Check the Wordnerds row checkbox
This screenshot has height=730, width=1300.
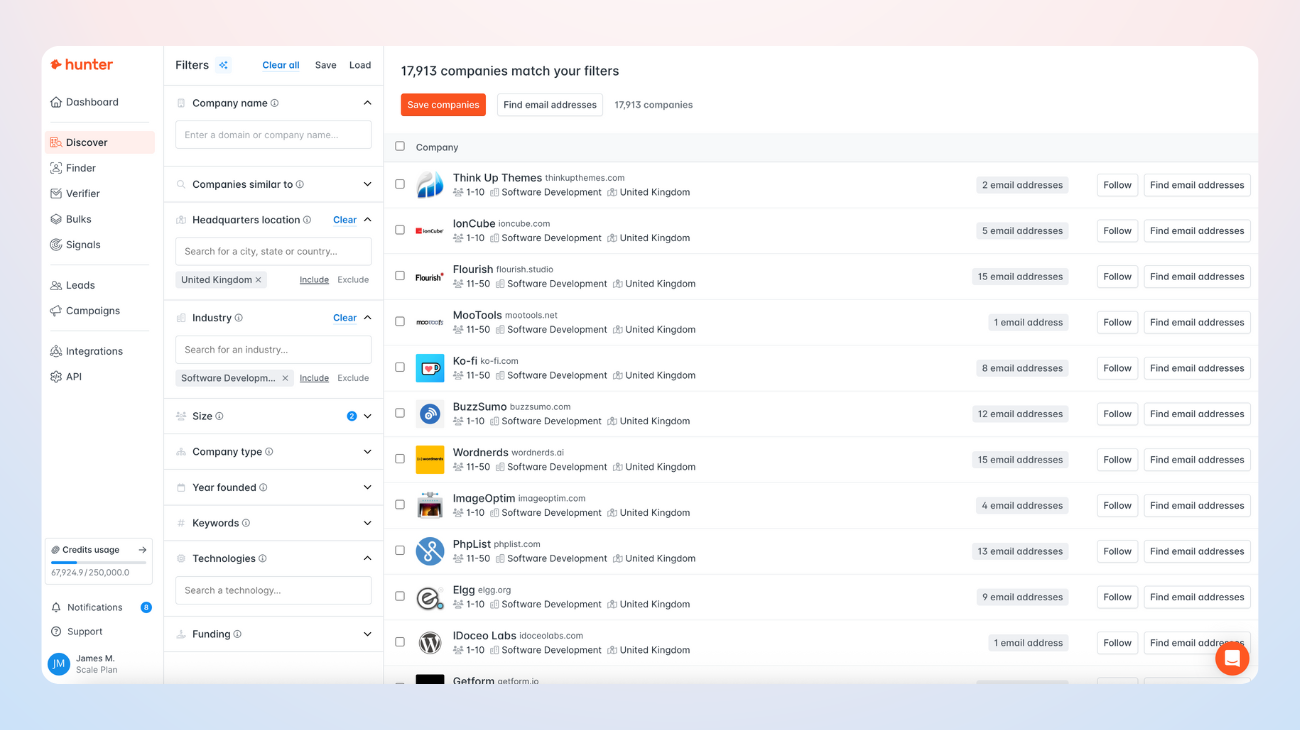click(400, 459)
